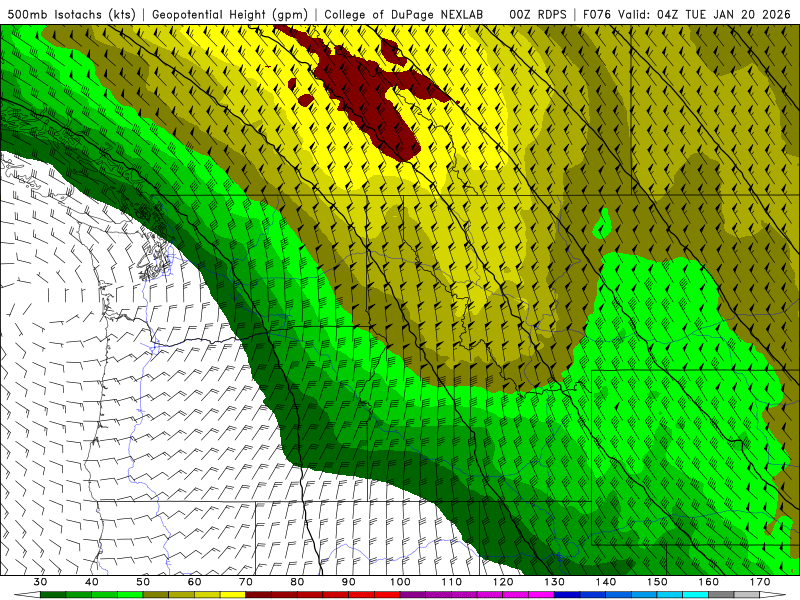Click the darkest red swatch starting at 70
Viewport: 800px width, 600px height.
259,595
